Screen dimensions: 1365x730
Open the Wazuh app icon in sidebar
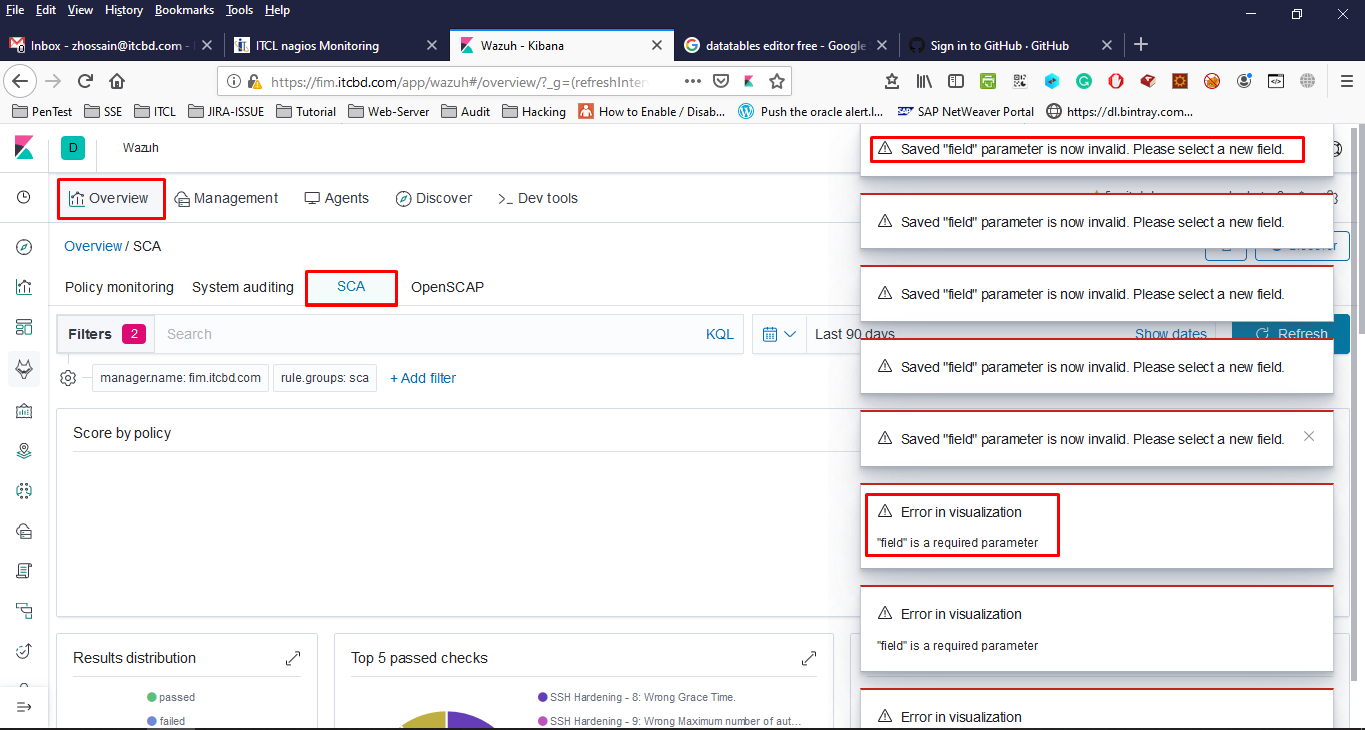coord(24,368)
